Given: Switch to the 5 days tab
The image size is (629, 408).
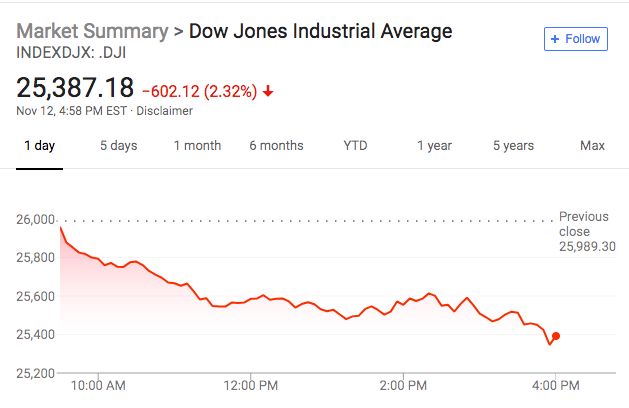Looking at the screenshot, I should tap(119, 146).
